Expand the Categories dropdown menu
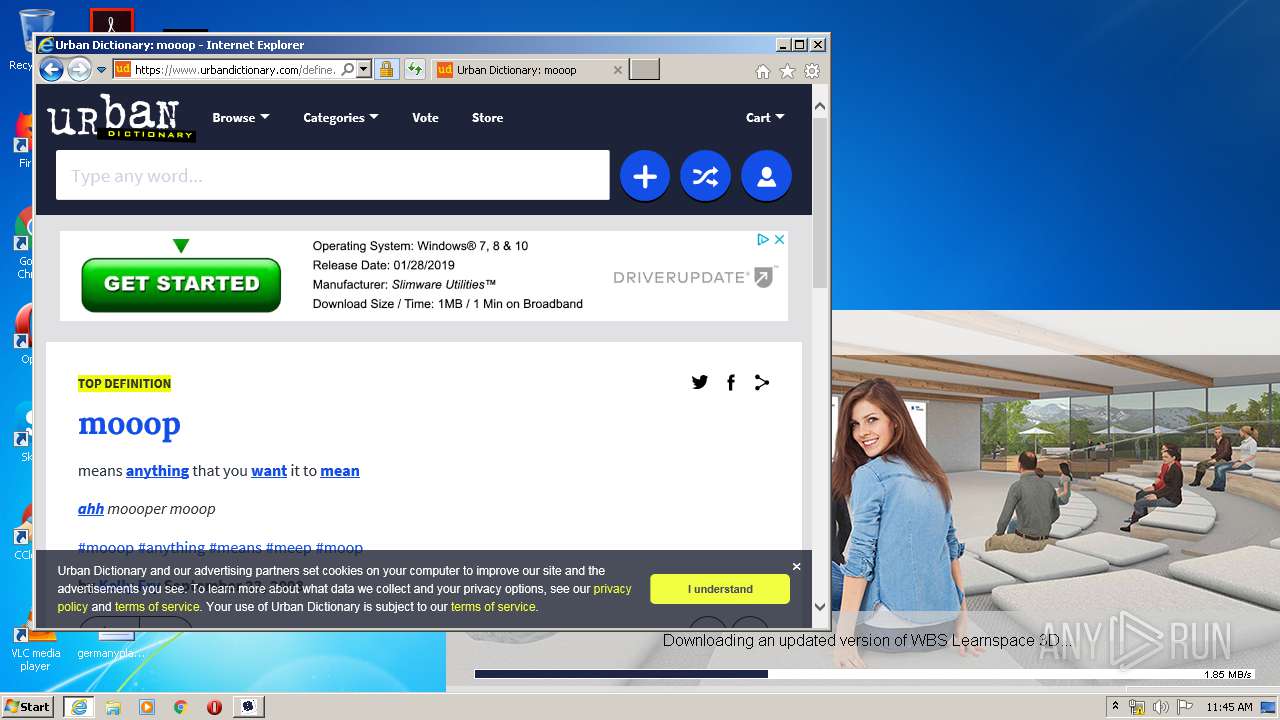Screen dimensions: 1280x720 tap(341, 118)
